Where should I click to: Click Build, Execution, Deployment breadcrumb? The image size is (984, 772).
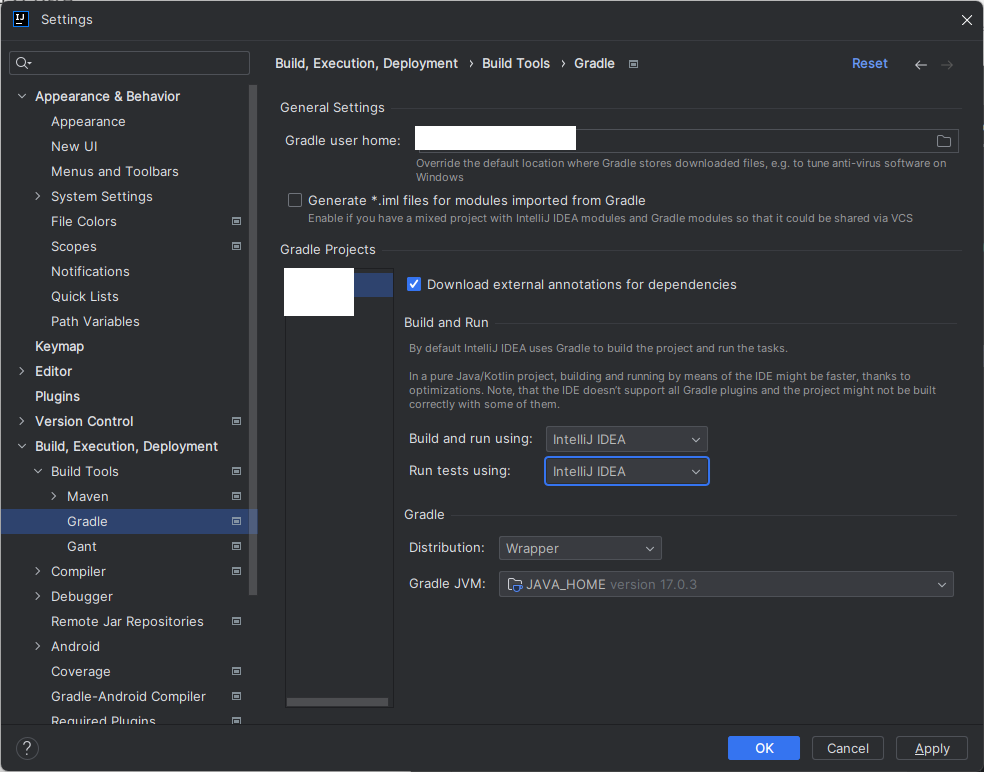point(366,63)
